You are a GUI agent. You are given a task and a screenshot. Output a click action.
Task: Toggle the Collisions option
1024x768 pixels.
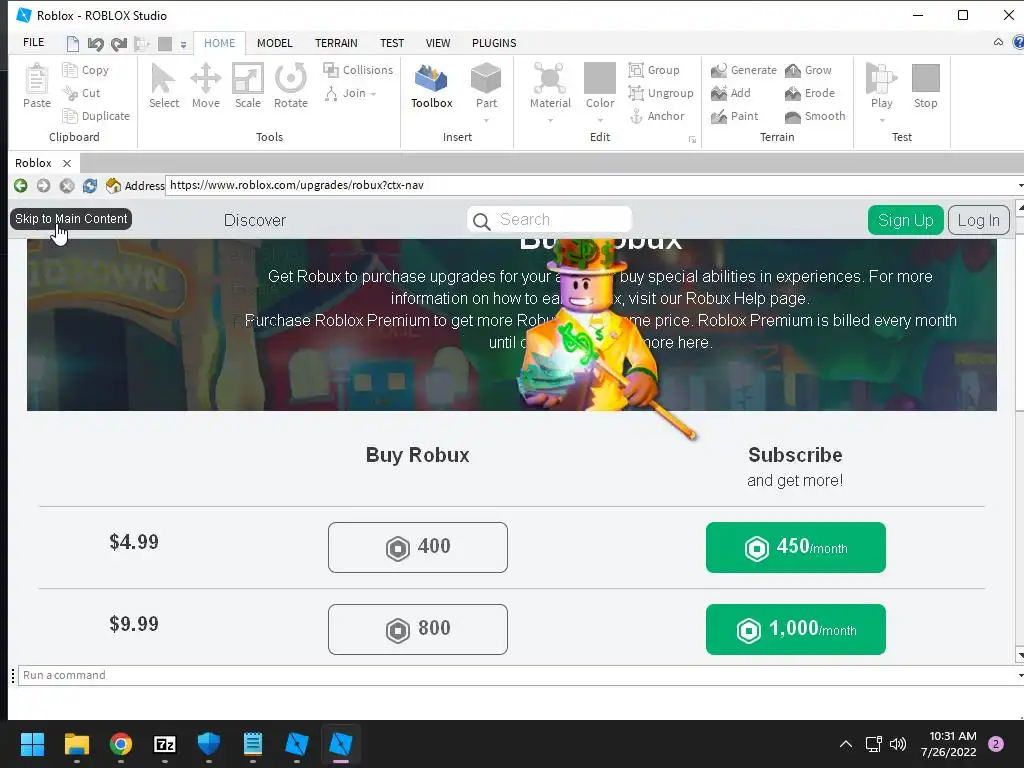[358, 70]
